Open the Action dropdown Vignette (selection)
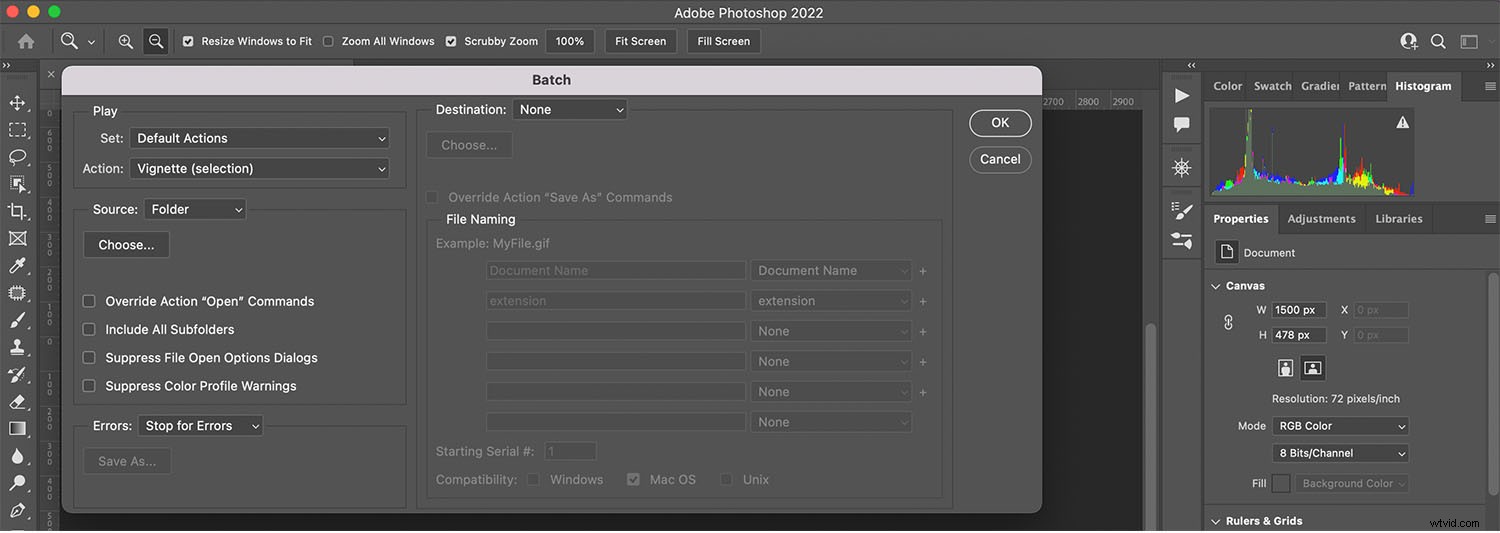 pyautogui.click(x=260, y=168)
